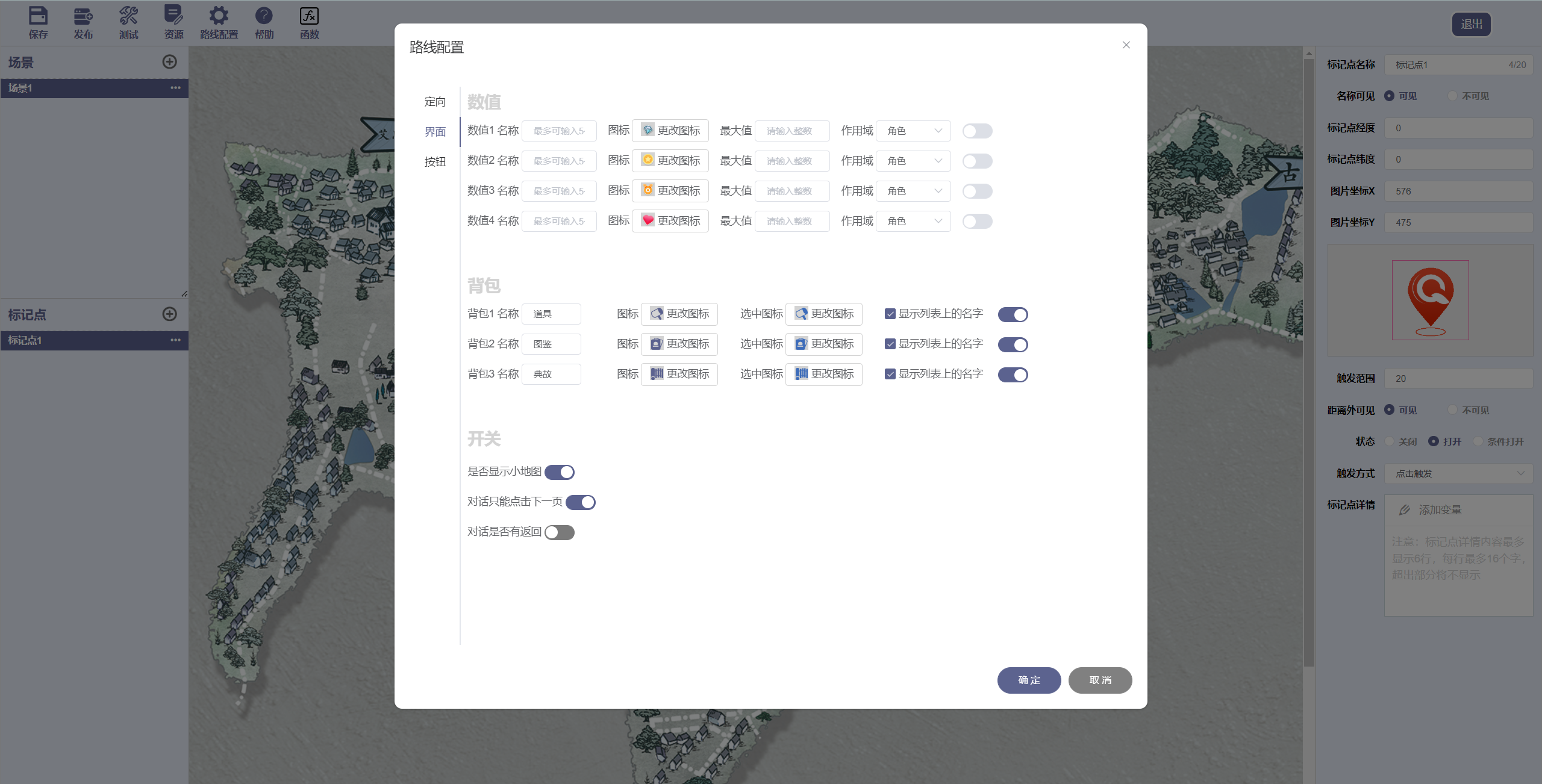1542x784 pixels.
Task: Change icon for 数值4 heart
Action: pos(670,221)
